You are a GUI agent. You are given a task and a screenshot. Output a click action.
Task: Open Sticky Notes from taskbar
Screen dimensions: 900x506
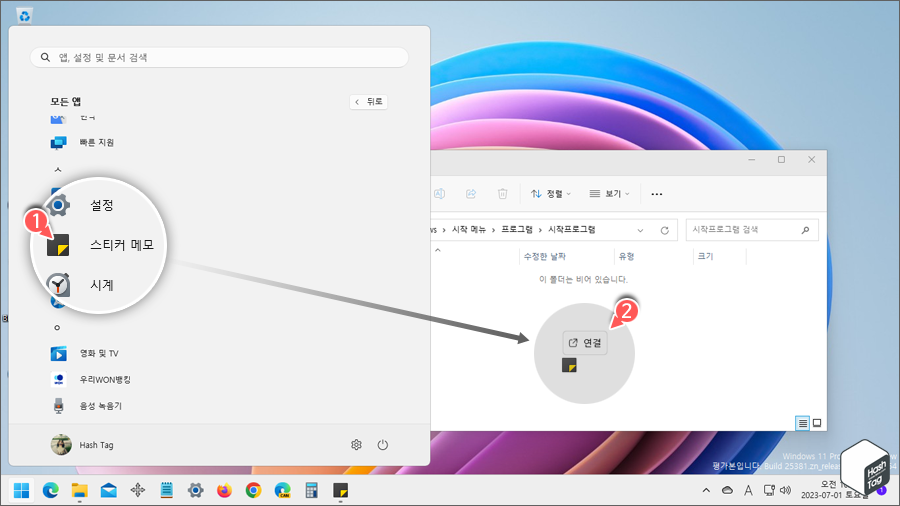[340, 491]
